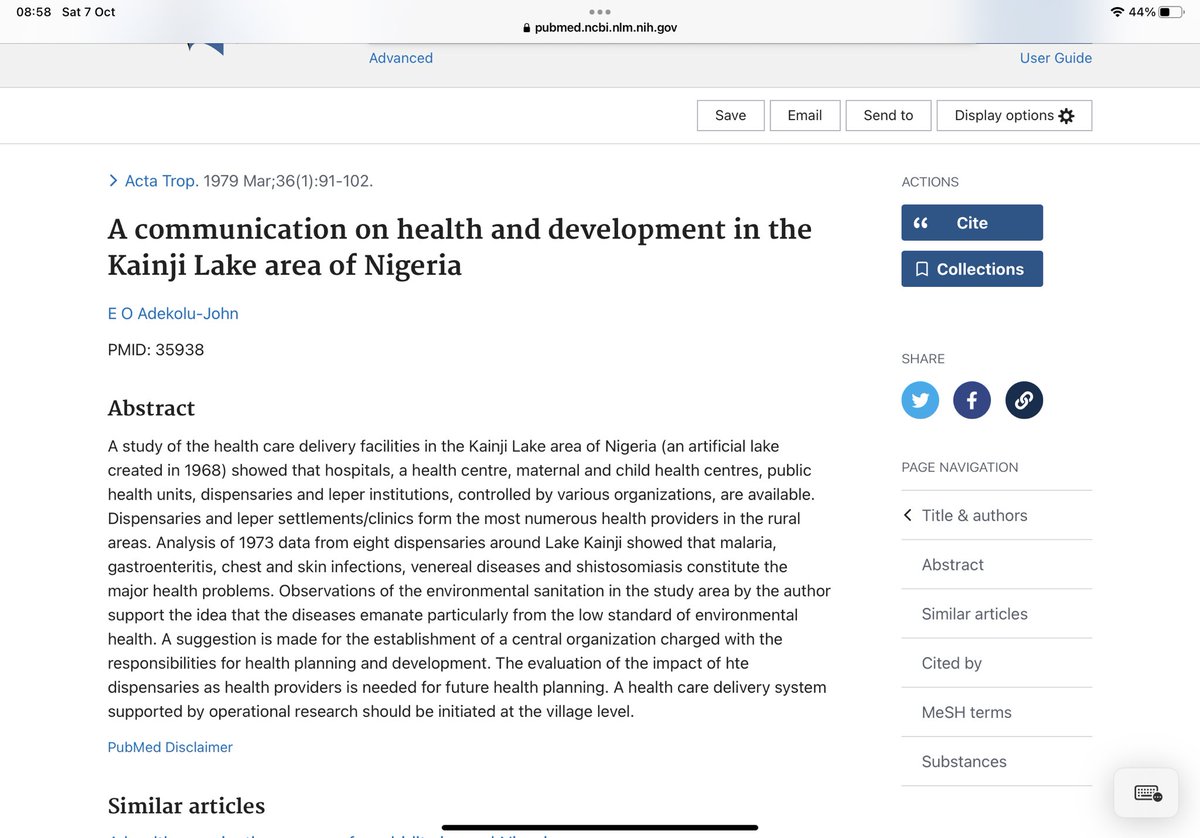Open the PubMed Disclaimer link

(170, 747)
